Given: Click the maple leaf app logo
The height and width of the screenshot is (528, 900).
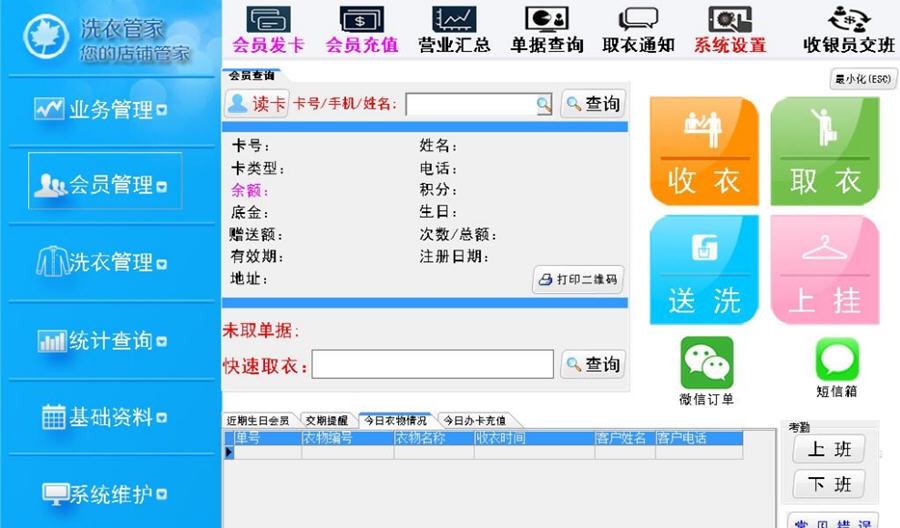Looking at the screenshot, I should [x=46, y=37].
